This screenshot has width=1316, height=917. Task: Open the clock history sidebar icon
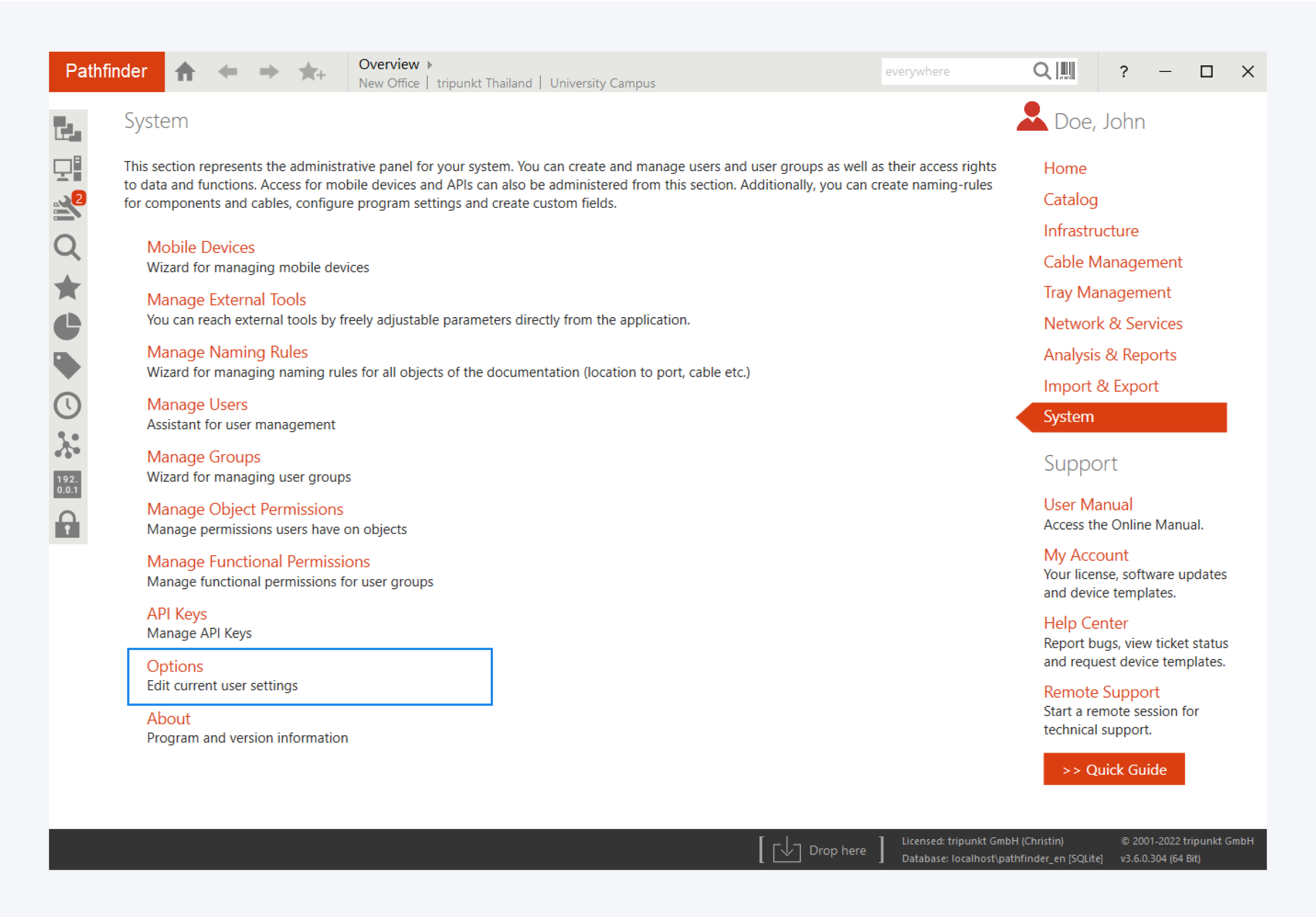point(67,405)
